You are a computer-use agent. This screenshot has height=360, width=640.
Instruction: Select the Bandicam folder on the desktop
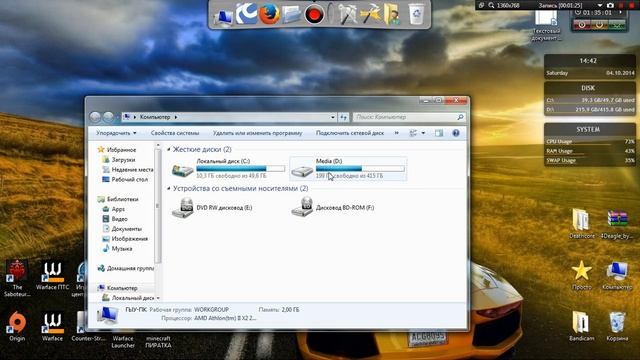pyautogui.click(x=582, y=327)
